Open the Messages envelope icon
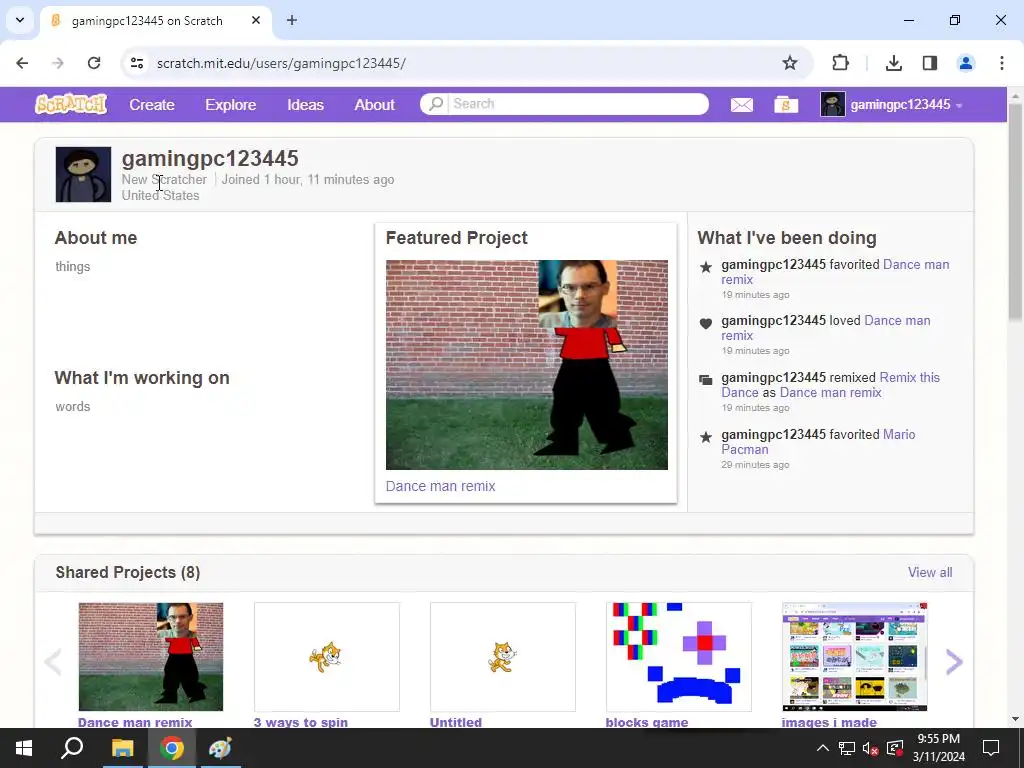 pos(741,104)
